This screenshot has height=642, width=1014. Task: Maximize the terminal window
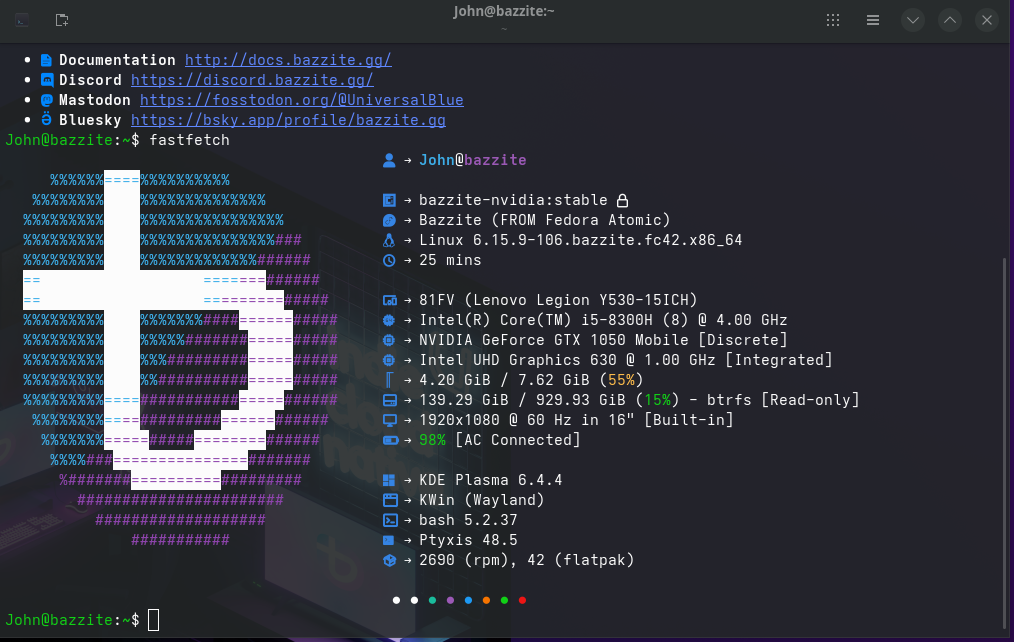coord(950,20)
